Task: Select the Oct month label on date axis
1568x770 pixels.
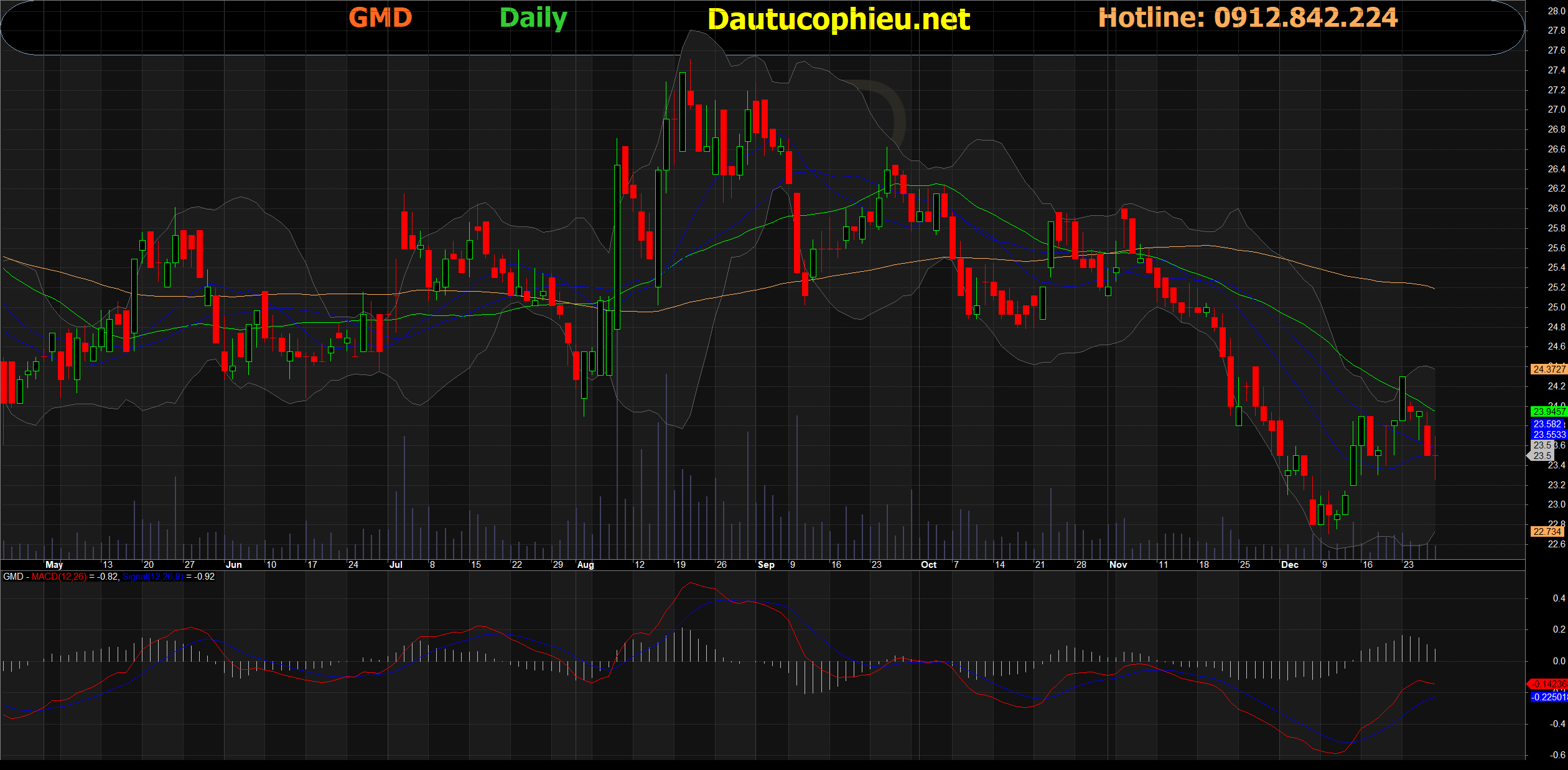Action: click(928, 565)
